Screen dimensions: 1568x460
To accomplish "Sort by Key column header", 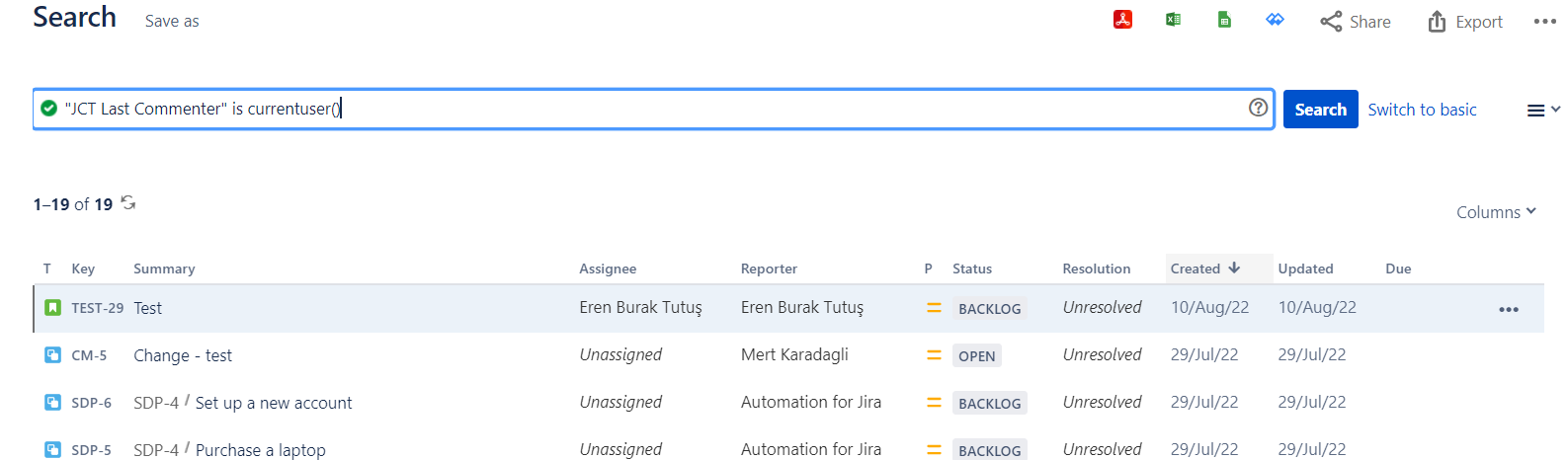I will pyautogui.click(x=83, y=268).
